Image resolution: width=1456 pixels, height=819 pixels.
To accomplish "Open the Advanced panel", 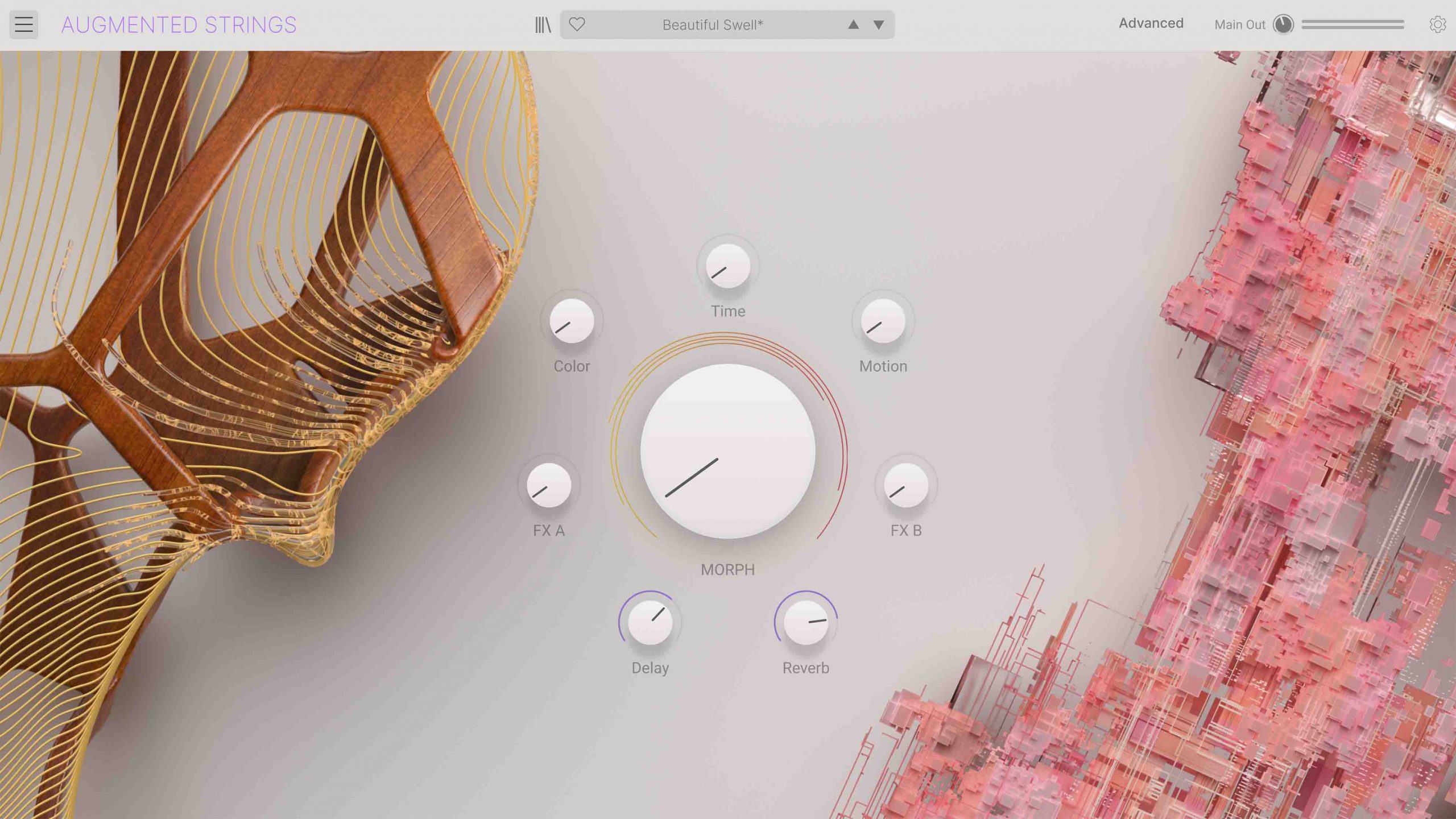I will tap(1151, 23).
